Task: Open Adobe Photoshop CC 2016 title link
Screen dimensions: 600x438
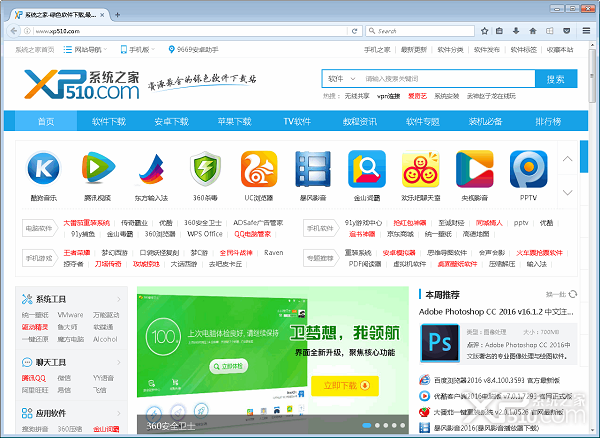Action: click(x=496, y=312)
